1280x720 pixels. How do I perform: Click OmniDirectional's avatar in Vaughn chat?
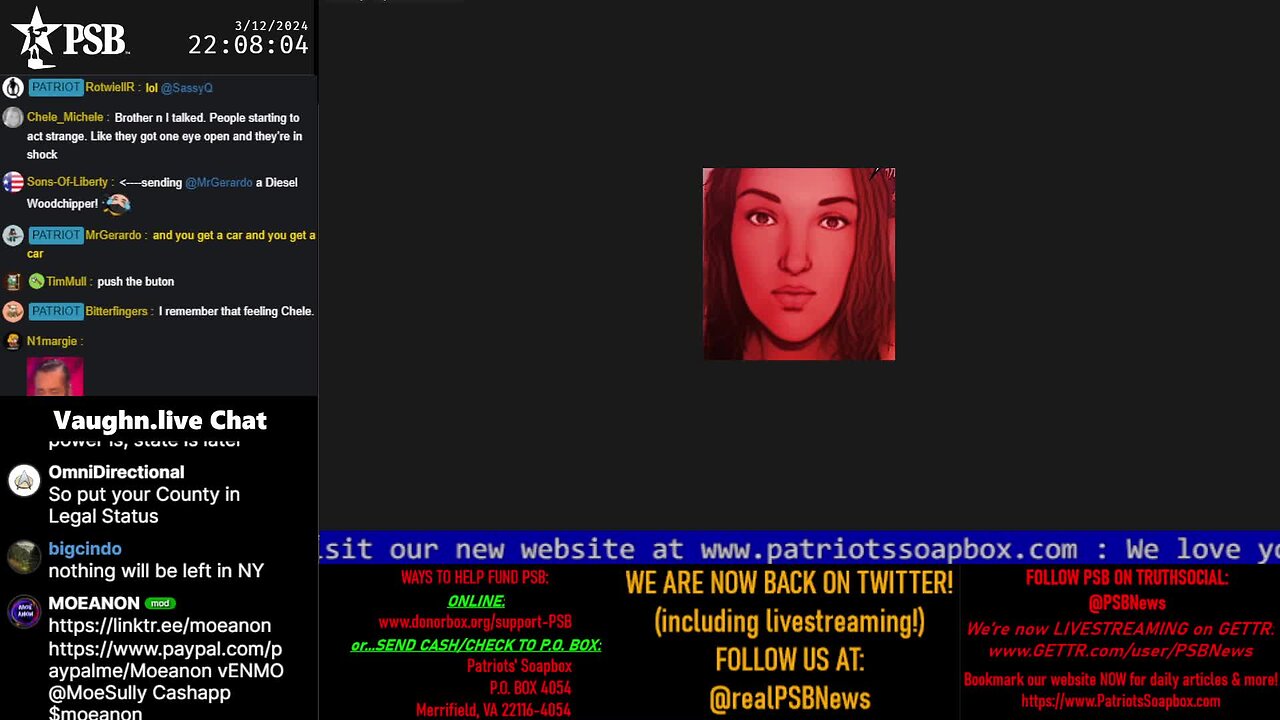[24, 481]
